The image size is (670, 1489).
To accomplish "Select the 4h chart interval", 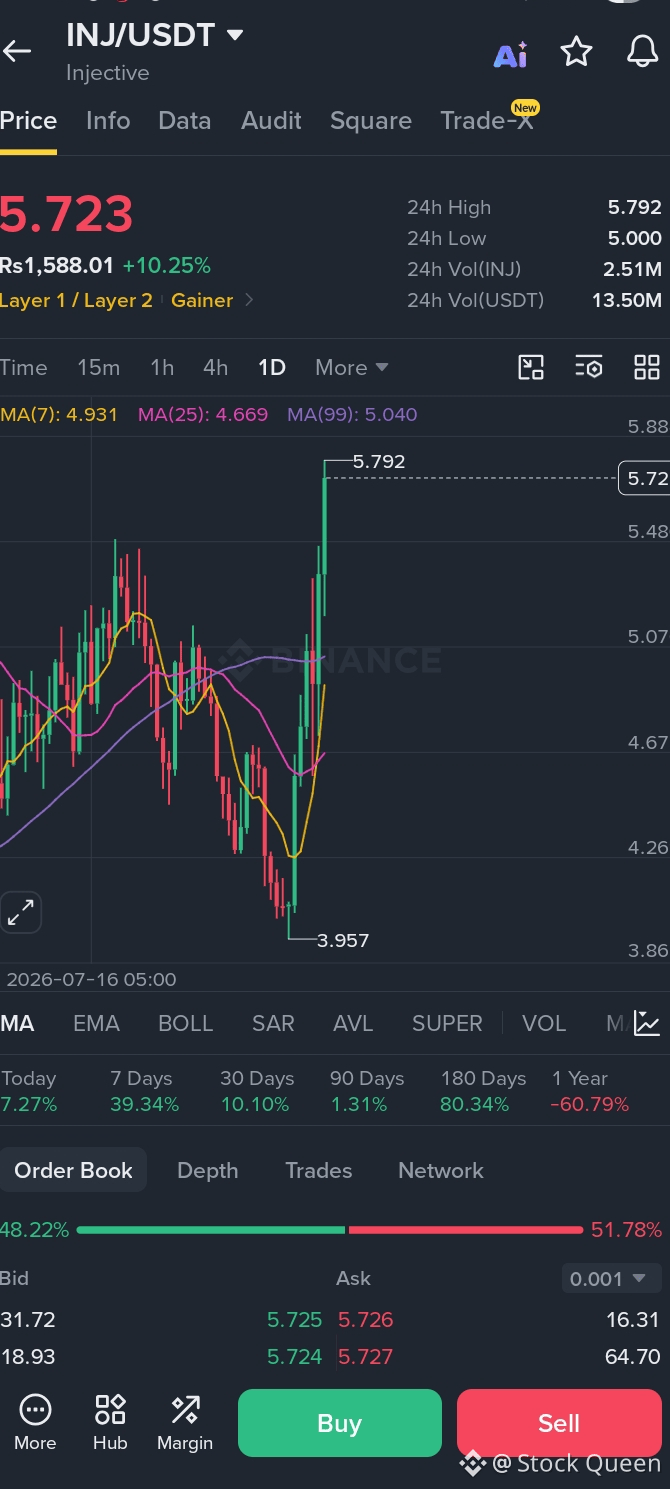I will coord(215,367).
